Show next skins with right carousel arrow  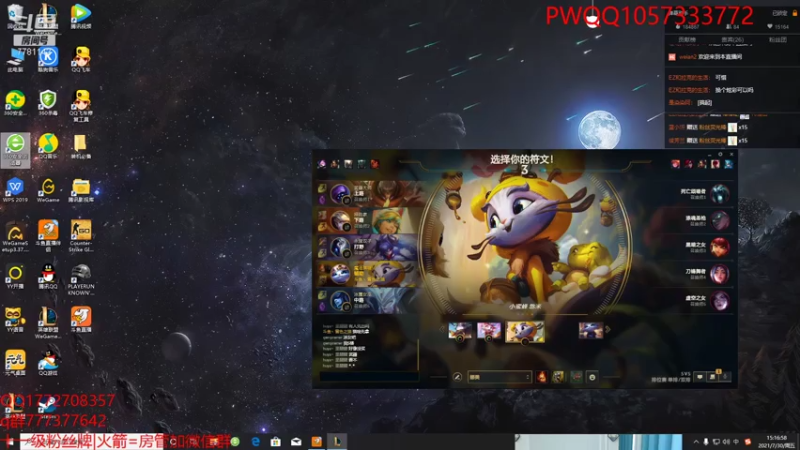[608, 330]
